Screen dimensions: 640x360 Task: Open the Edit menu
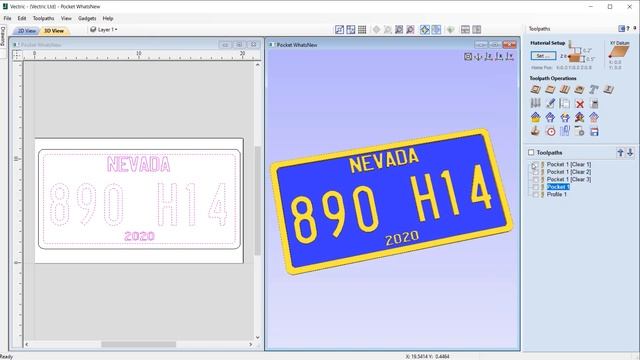click(x=22, y=18)
